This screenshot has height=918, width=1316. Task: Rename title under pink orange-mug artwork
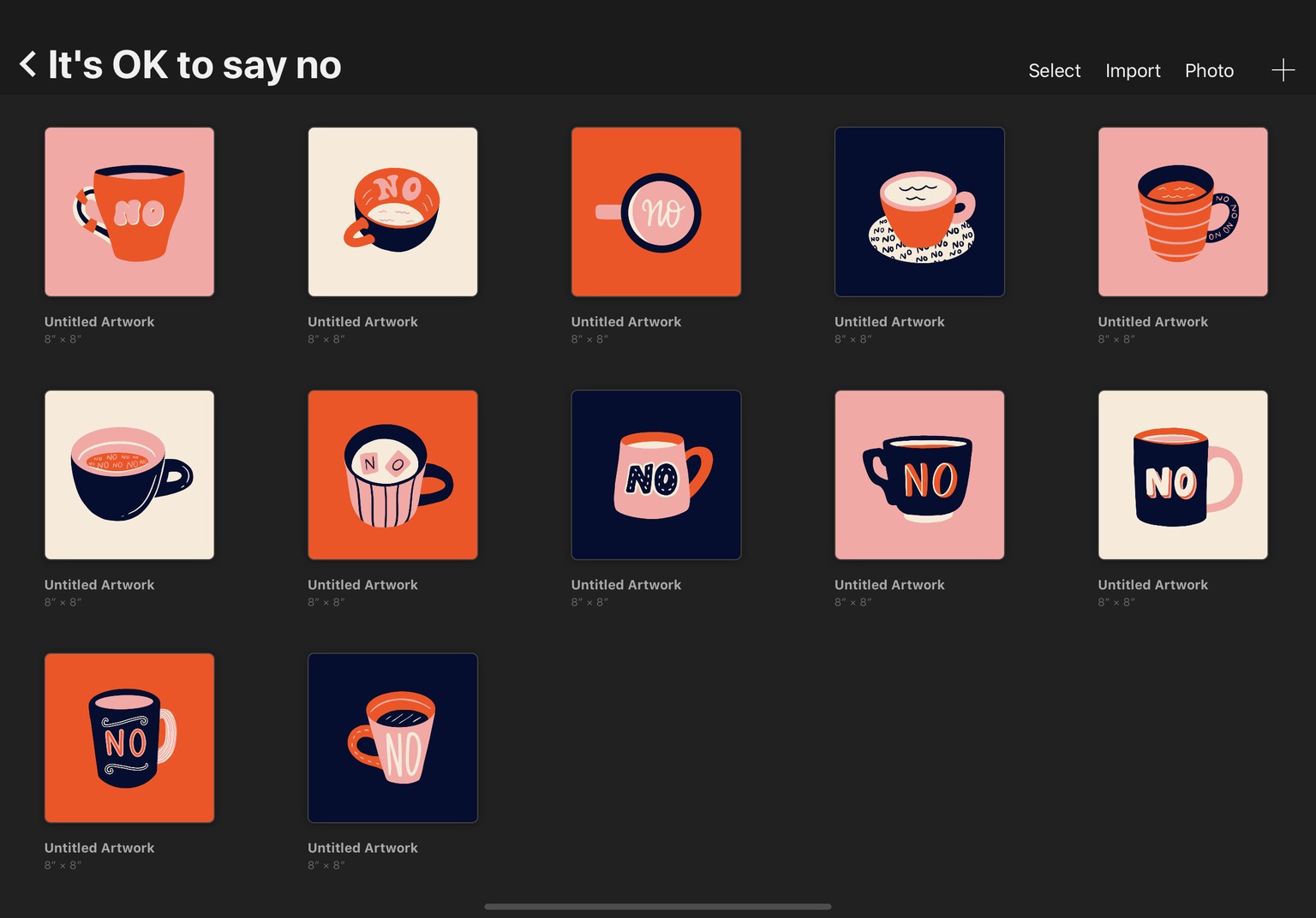[x=99, y=322]
